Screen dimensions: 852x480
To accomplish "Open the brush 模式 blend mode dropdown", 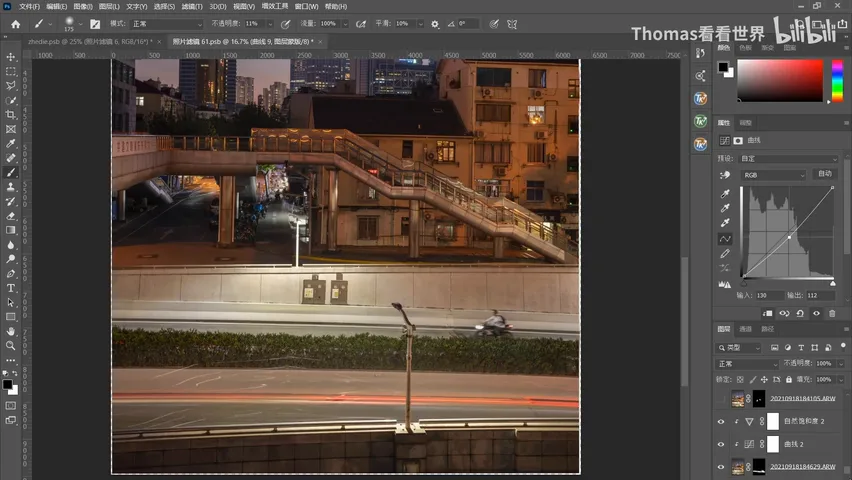I will 167,24.
